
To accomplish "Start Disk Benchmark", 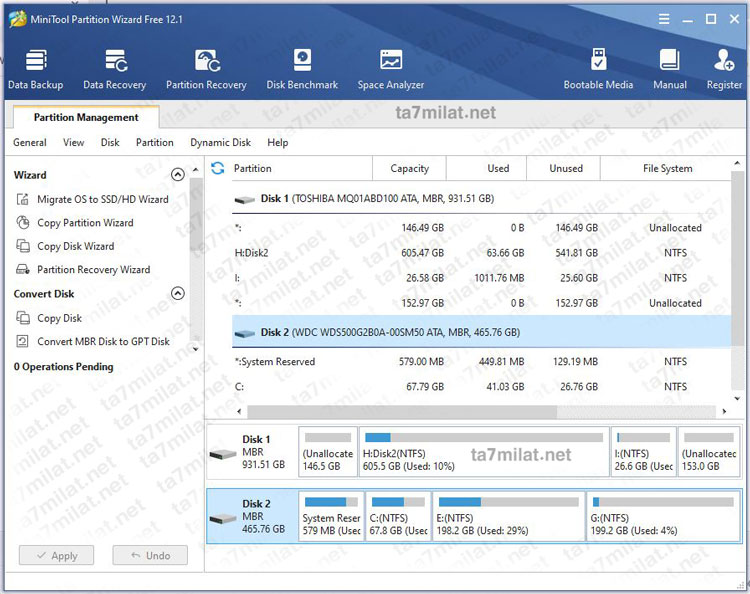I will click(302, 69).
